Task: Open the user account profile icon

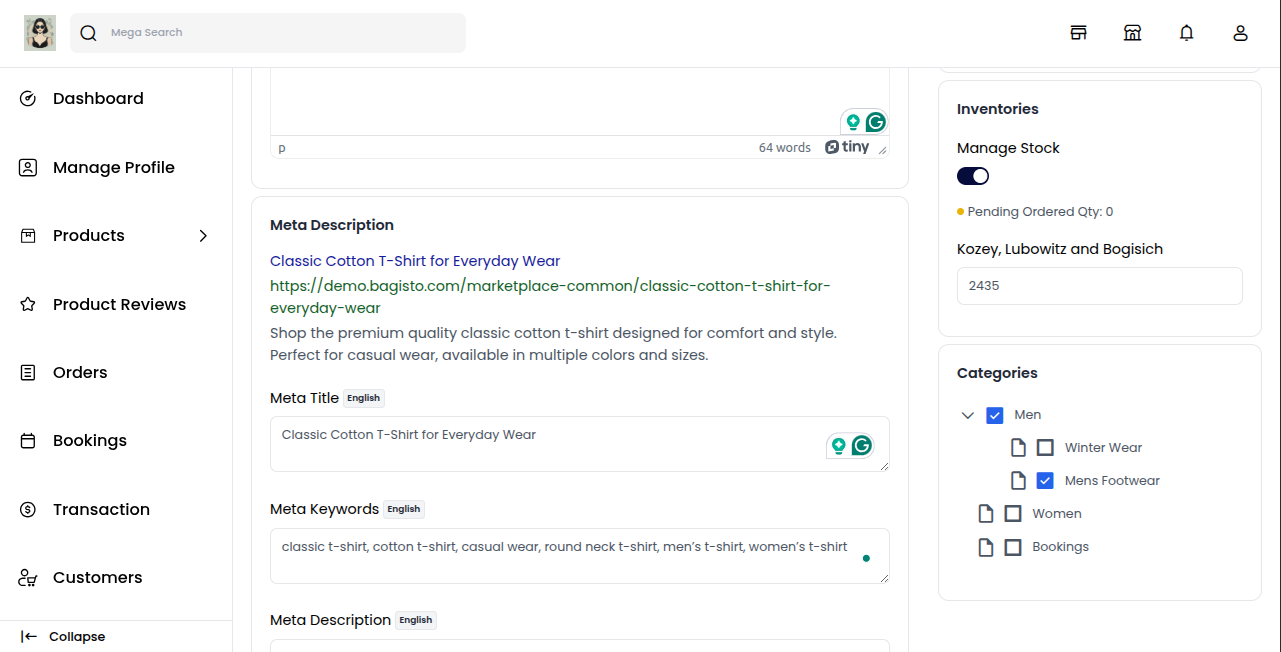Action: click(x=1240, y=33)
